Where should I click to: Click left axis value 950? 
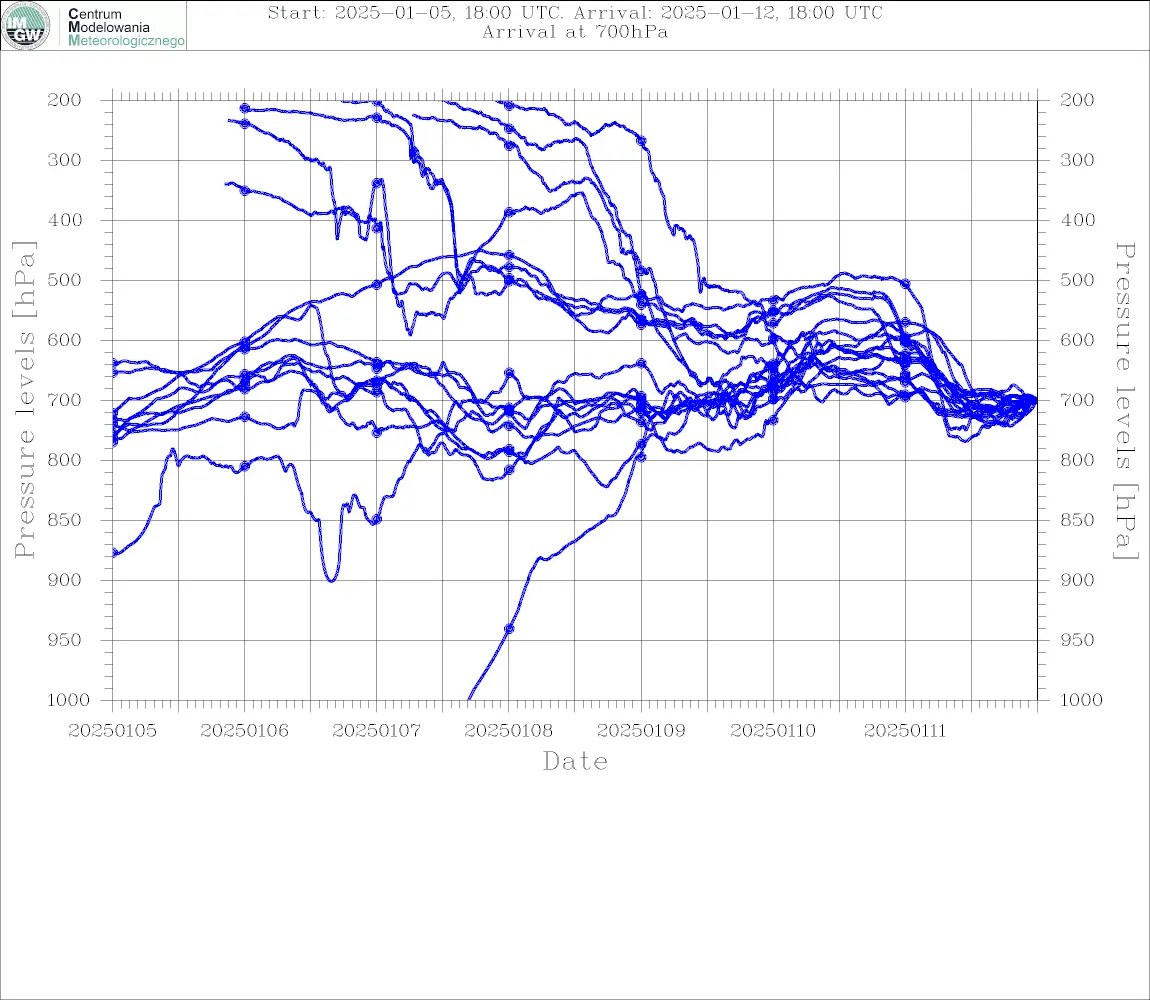[65, 640]
